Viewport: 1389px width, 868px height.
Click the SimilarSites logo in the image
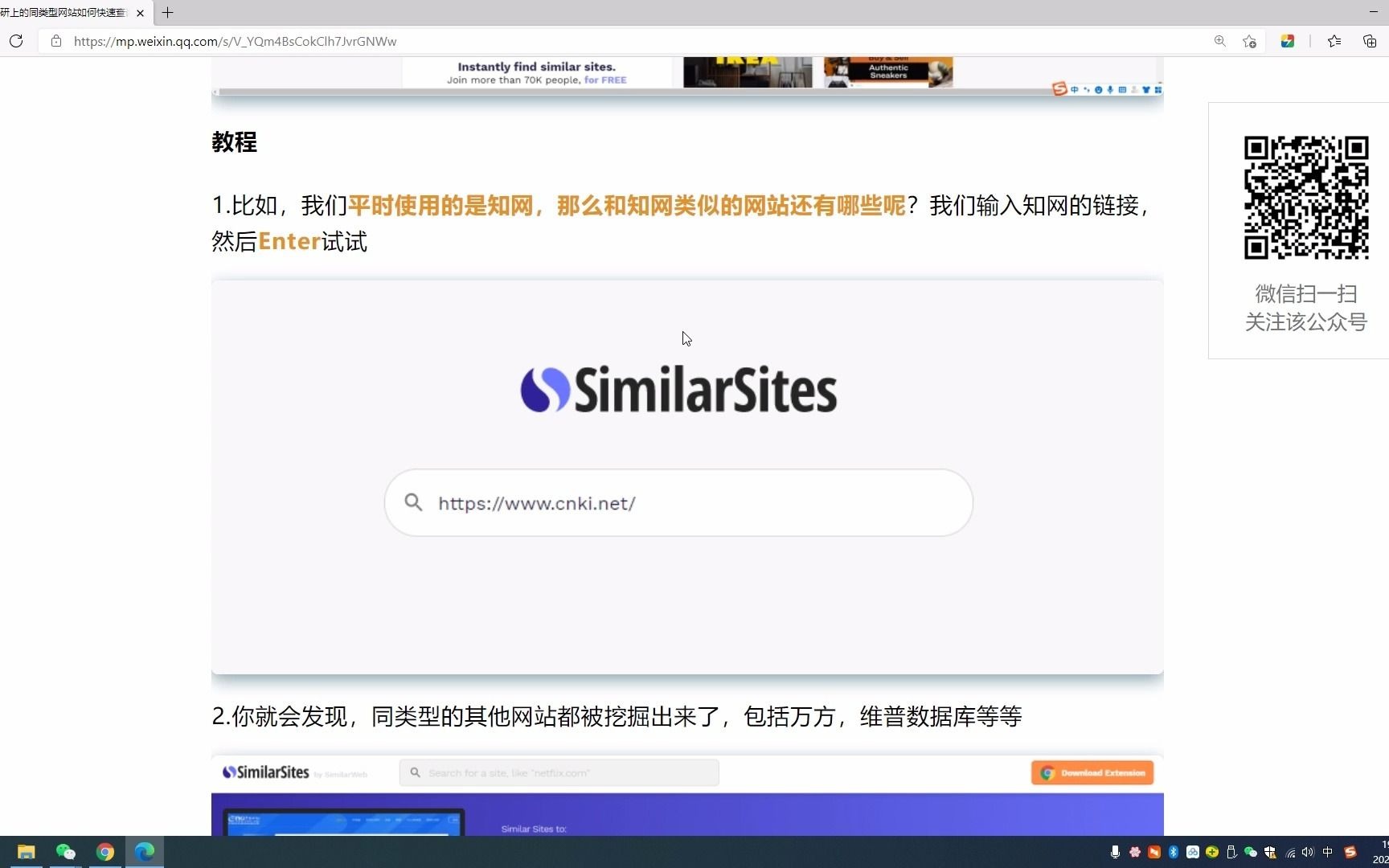click(679, 391)
